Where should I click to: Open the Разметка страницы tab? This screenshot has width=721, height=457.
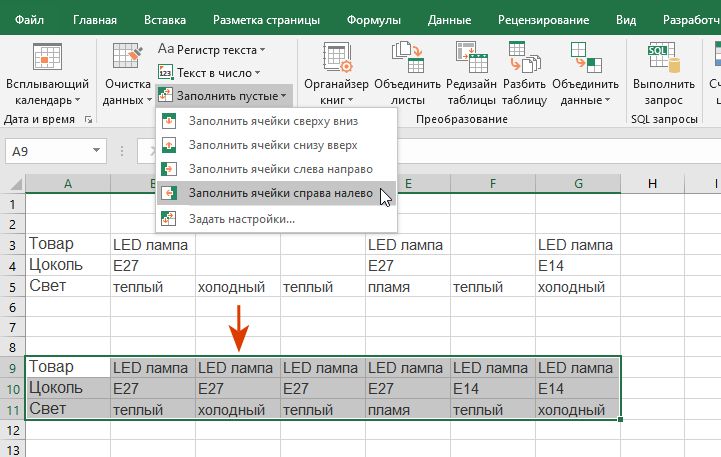(x=266, y=19)
